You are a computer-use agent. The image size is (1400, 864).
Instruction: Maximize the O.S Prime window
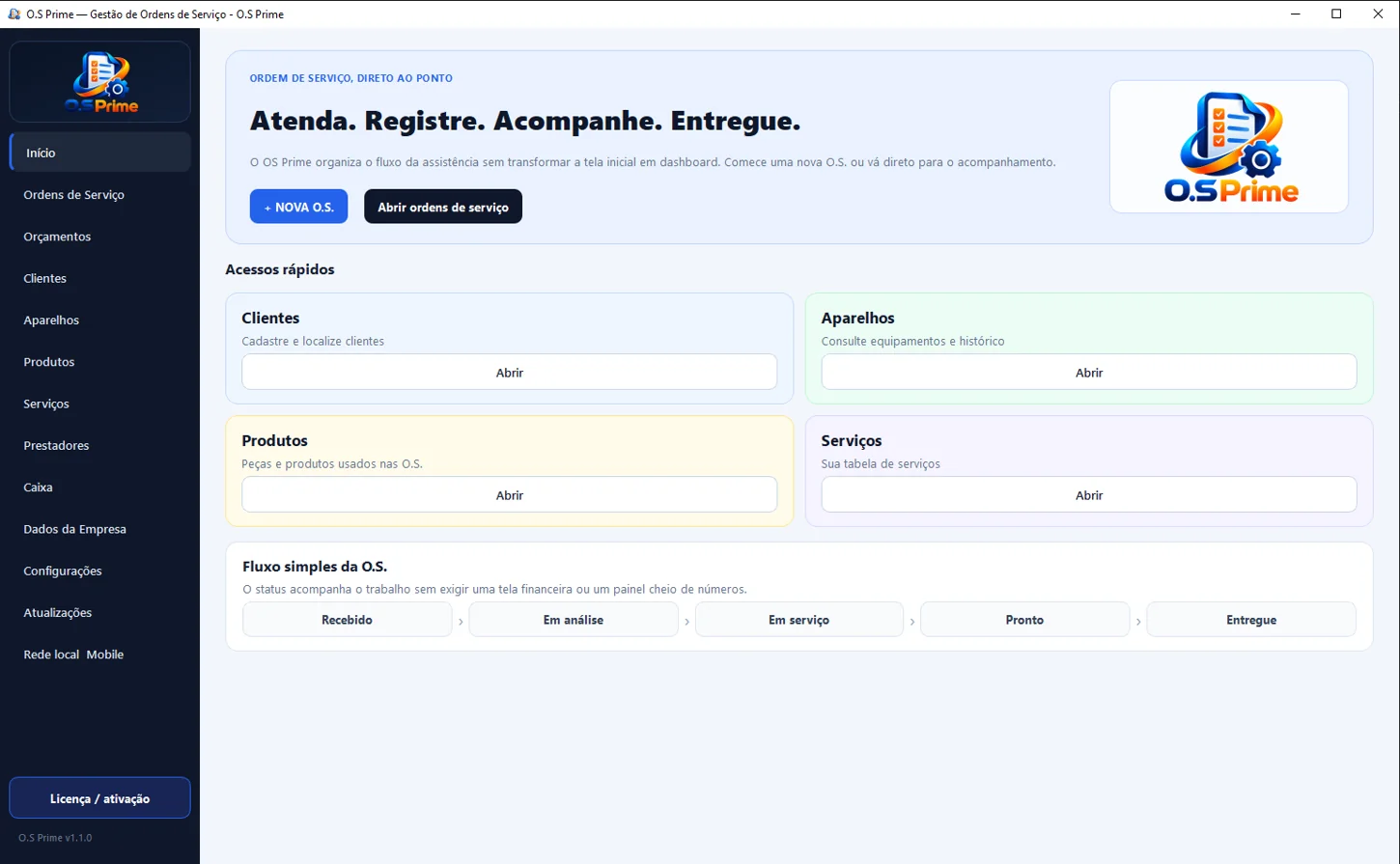pos(1336,14)
